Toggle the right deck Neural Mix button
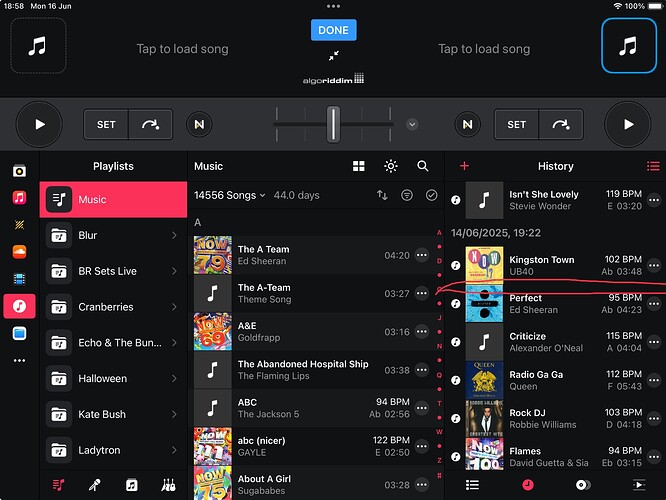The width and height of the screenshot is (666, 500). pos(467,124)
